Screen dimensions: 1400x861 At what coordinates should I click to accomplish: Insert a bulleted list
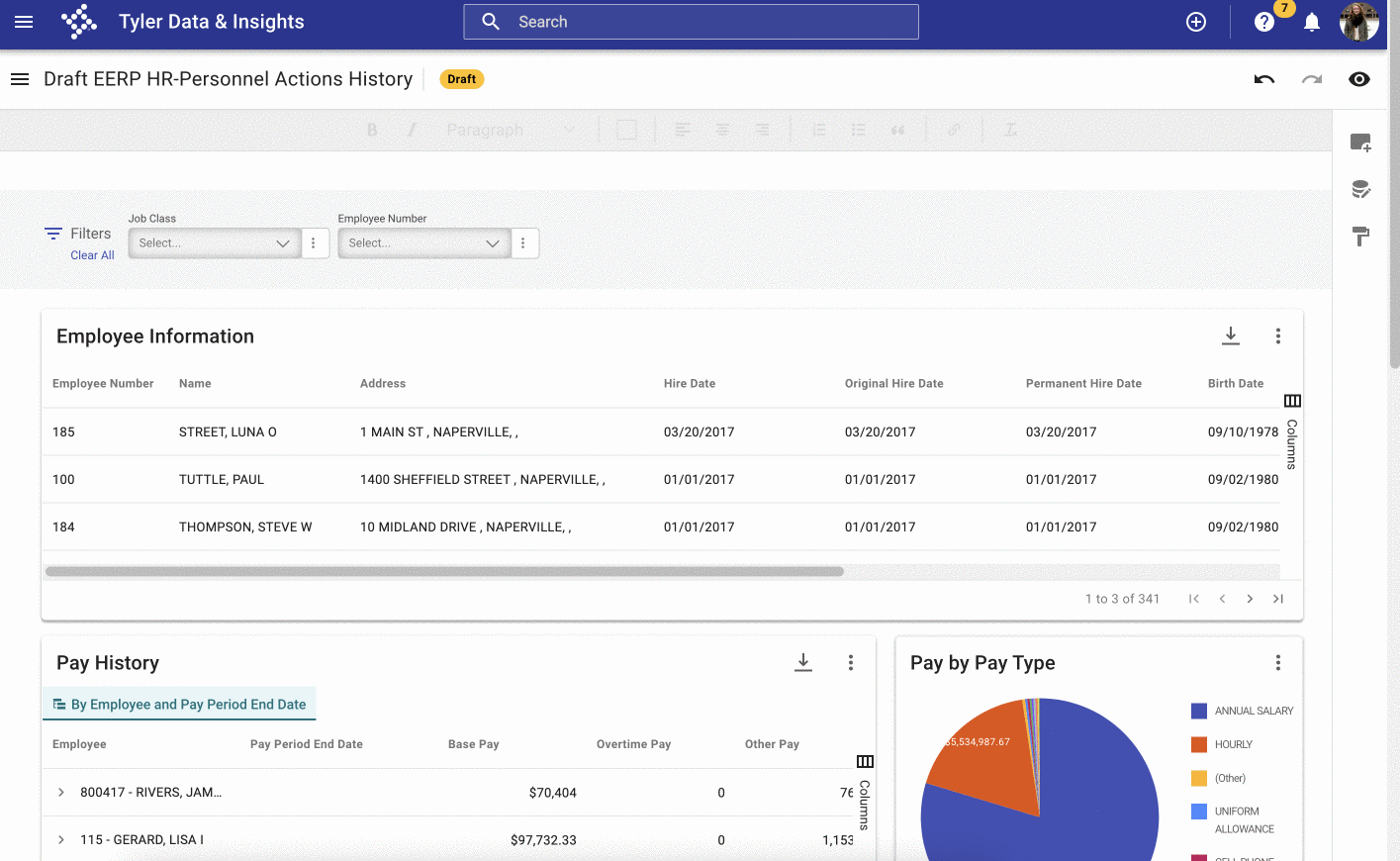point(858,130)
